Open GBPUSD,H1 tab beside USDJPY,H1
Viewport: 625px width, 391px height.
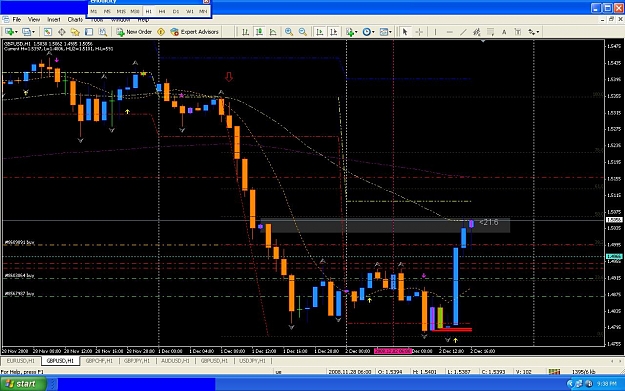click(x=214, y=361)
